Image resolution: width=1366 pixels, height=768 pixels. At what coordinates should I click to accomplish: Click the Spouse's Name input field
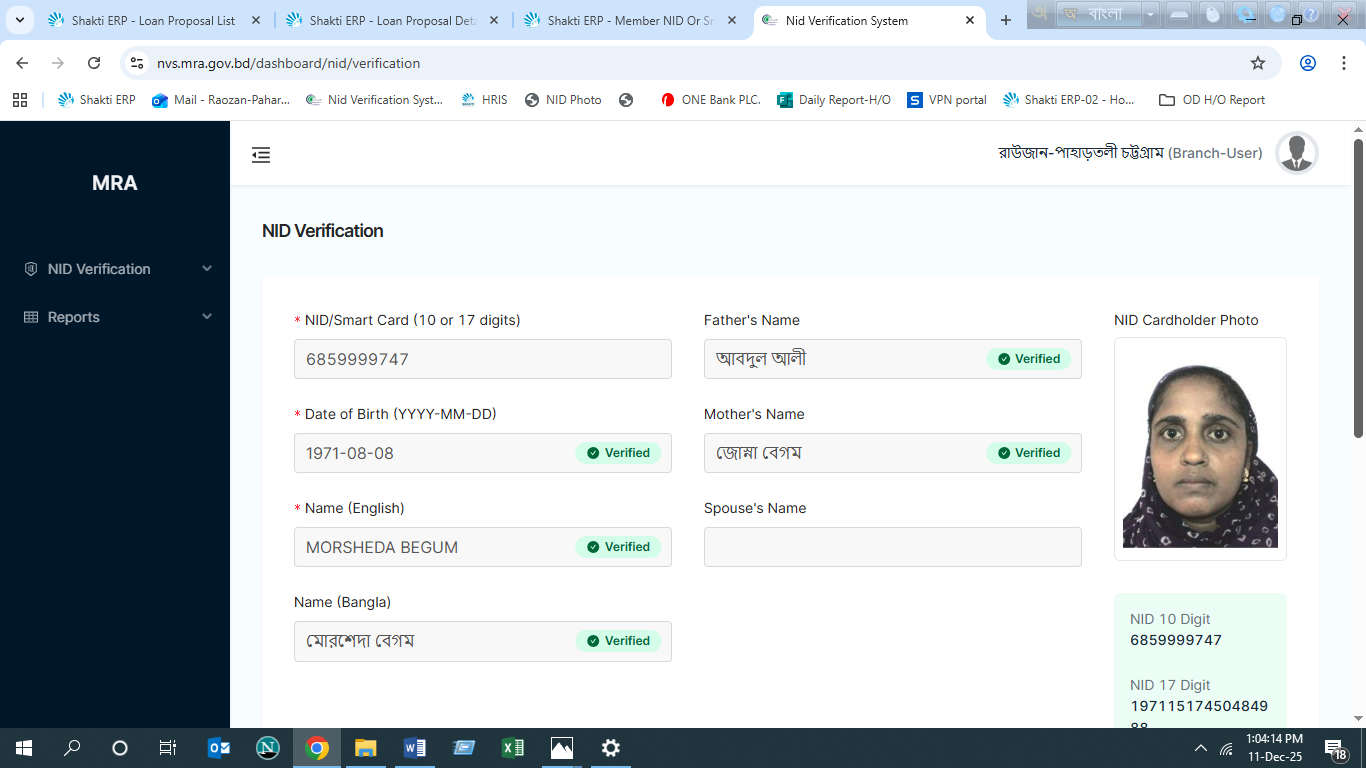892,547
